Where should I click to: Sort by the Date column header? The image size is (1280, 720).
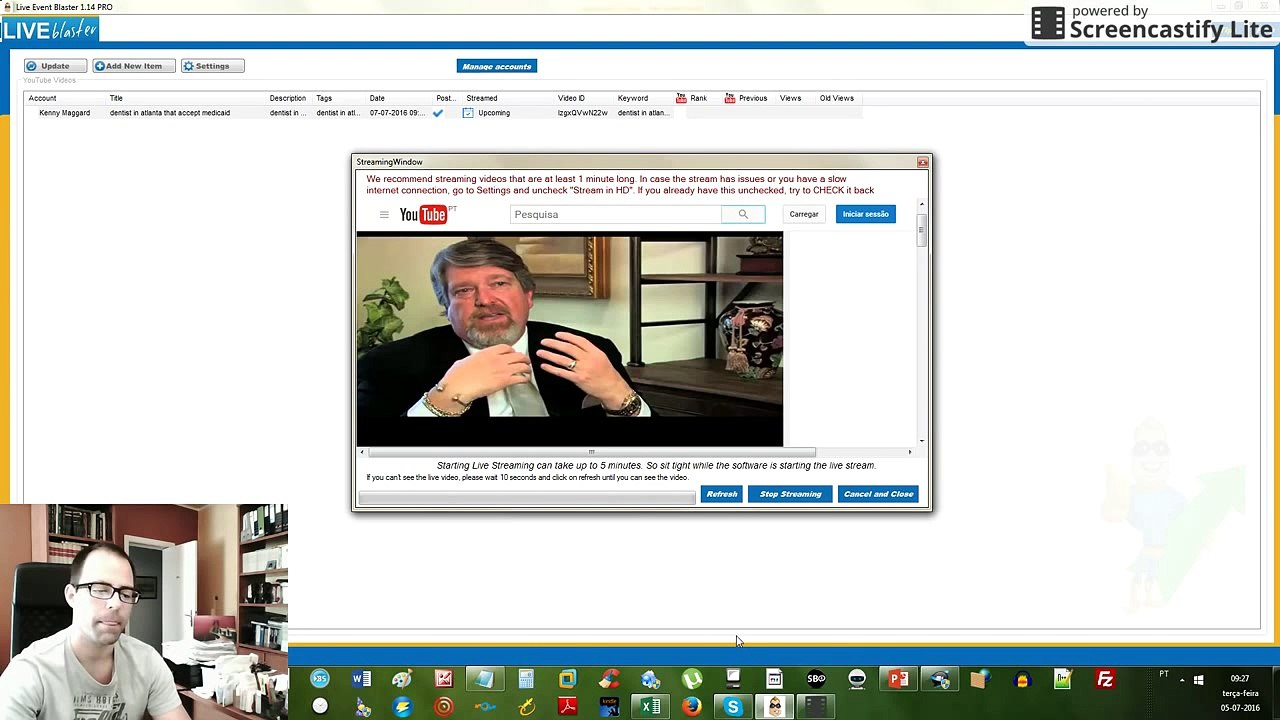(x=377, y=98)
